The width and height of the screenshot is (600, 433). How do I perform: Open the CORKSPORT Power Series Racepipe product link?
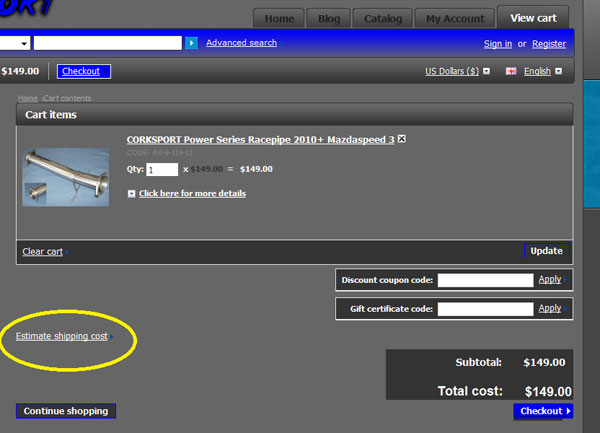tap(260, 140)
